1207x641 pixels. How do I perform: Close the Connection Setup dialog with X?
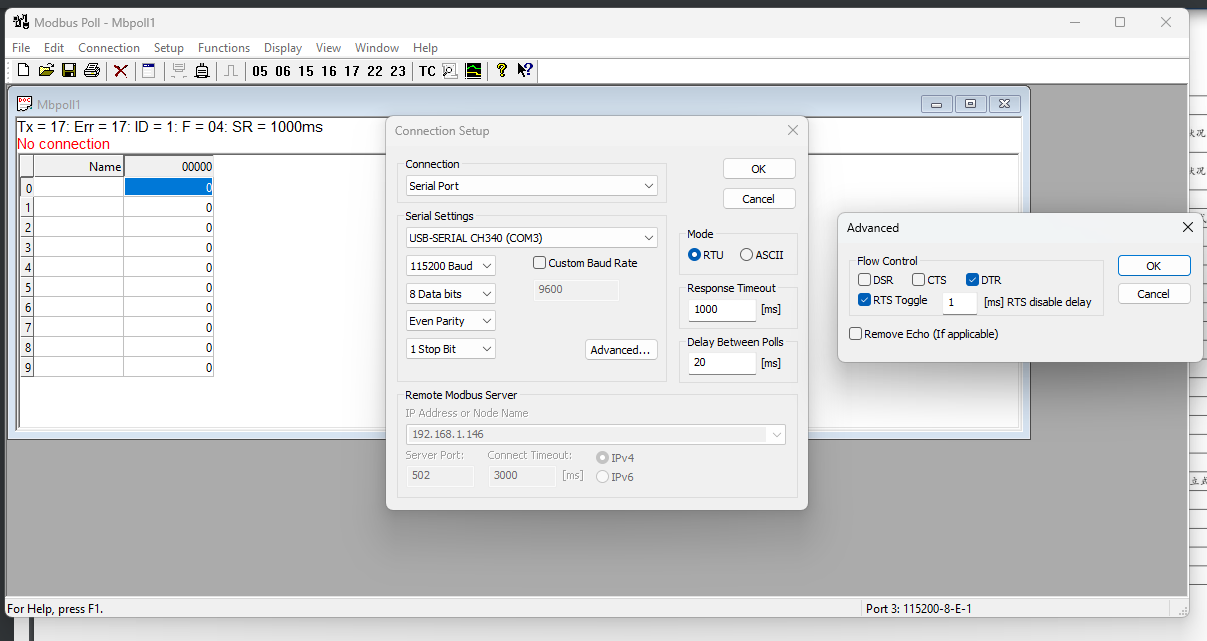click(x=793, y=130)
